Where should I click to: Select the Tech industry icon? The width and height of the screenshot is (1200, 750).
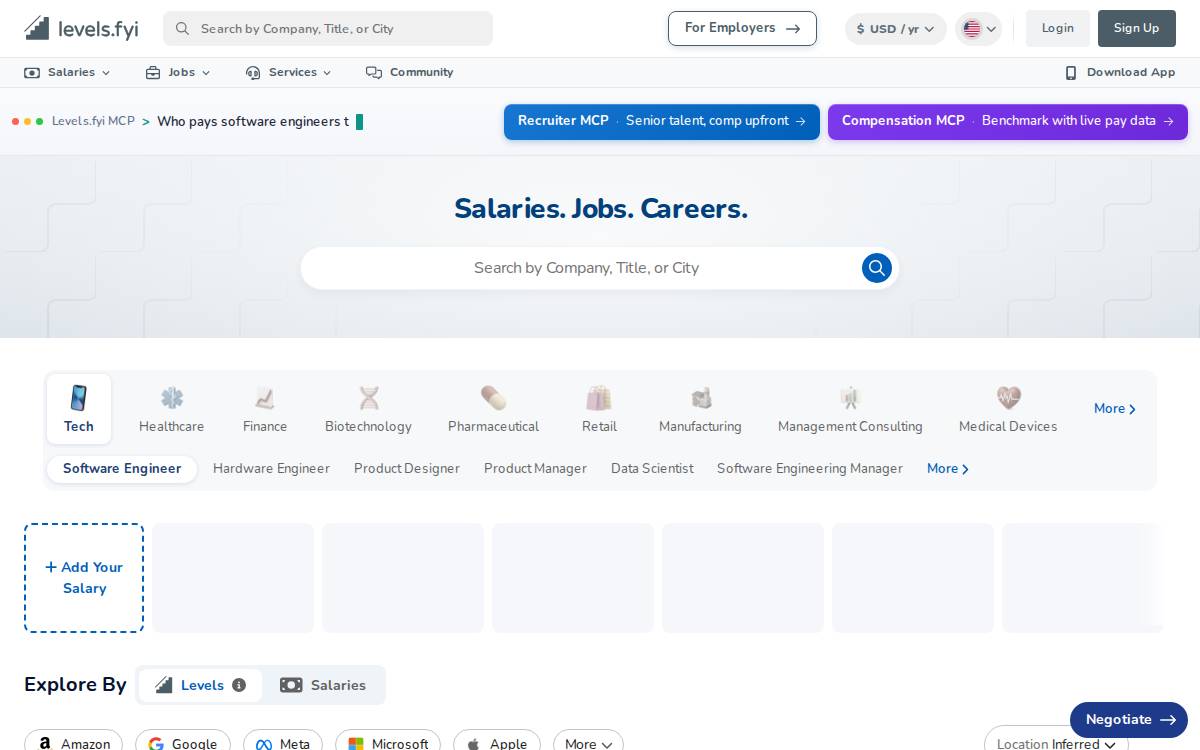click(79, 409)
